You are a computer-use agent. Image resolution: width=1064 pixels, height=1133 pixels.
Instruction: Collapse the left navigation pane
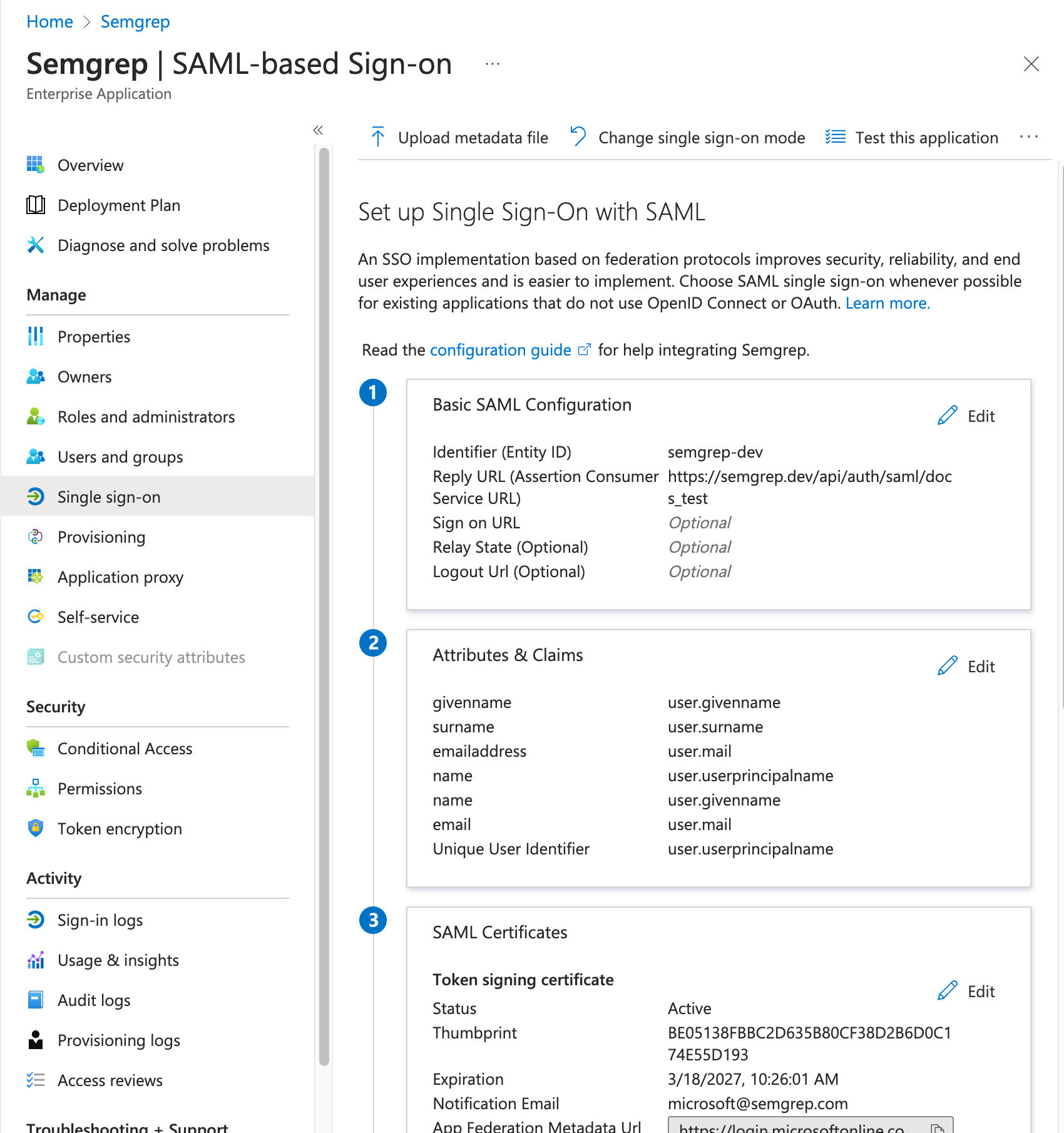point(318,130)
